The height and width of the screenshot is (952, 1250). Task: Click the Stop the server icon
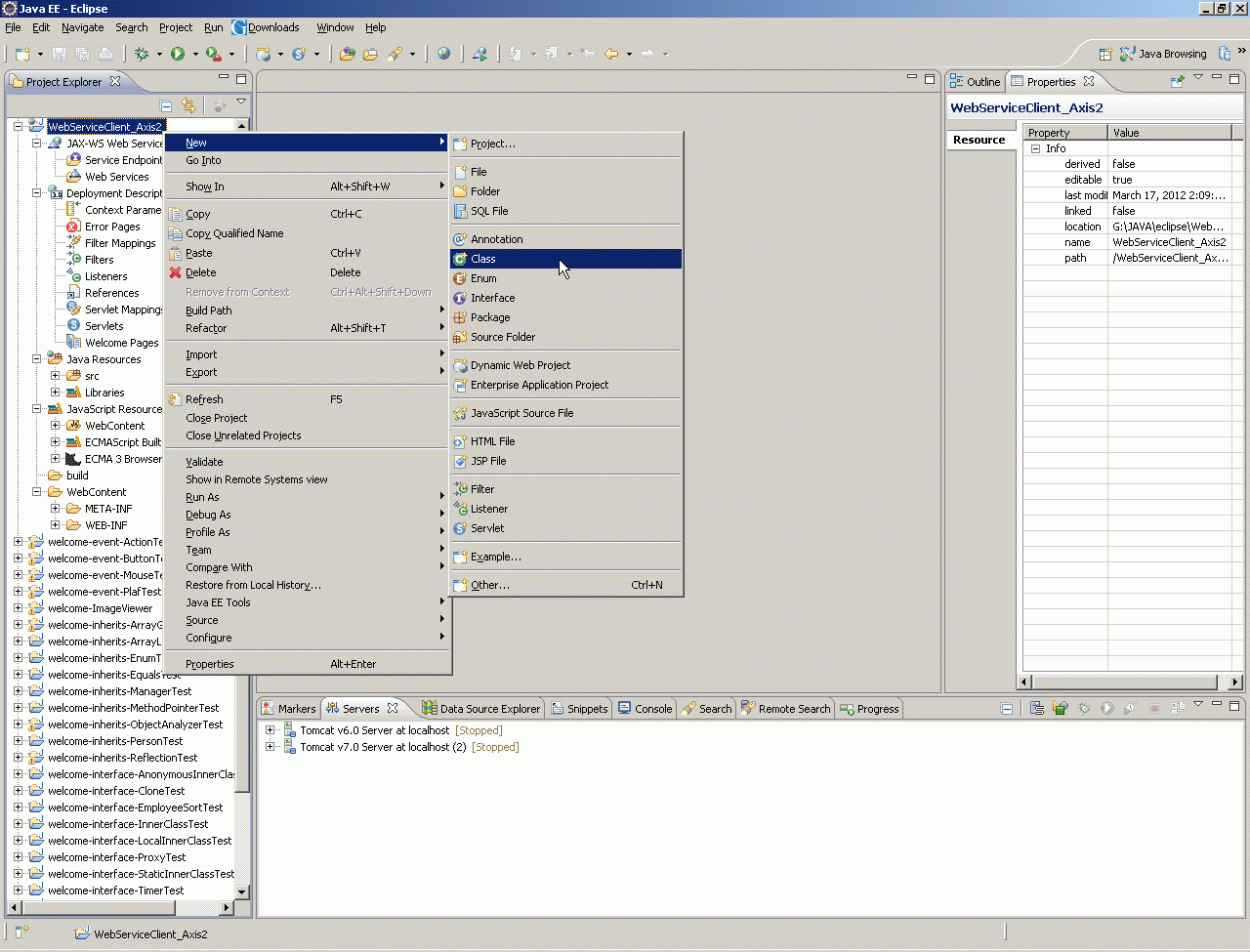tap(1154, 709)
